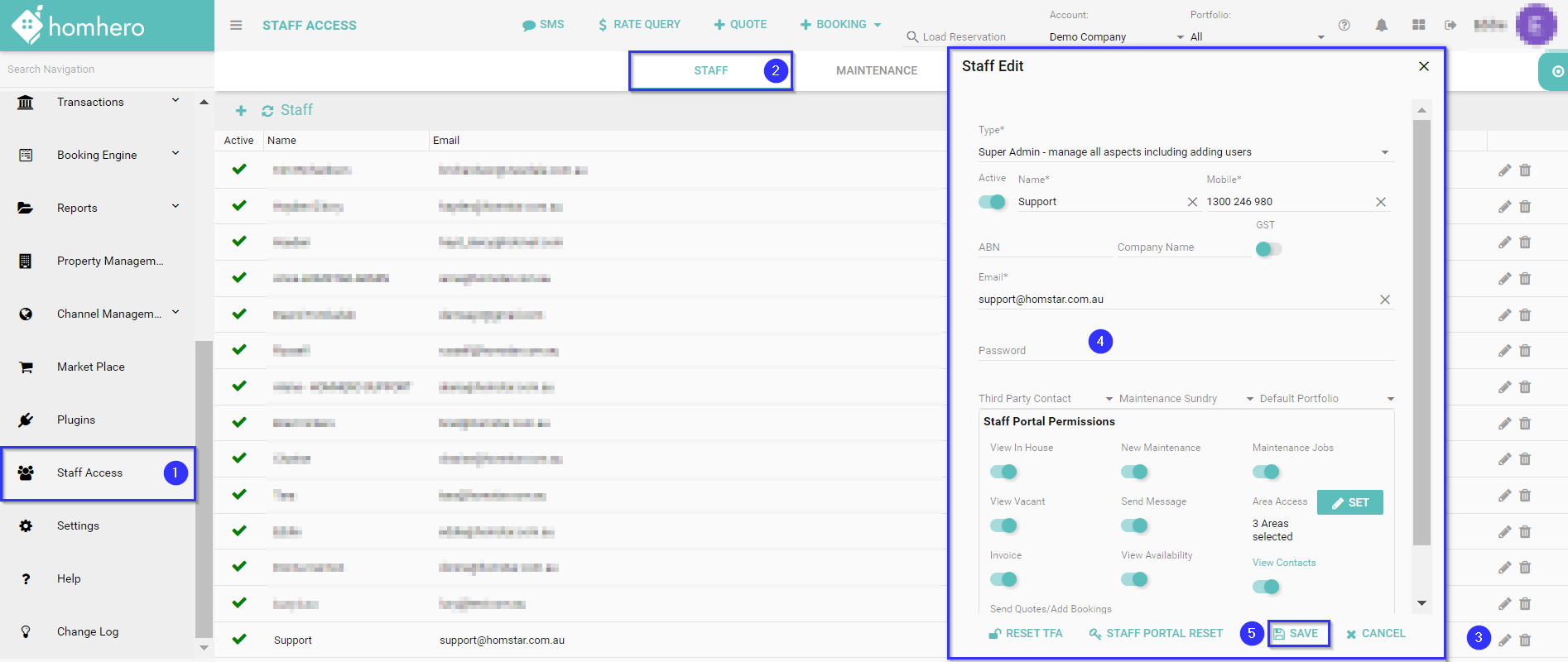The width and height of the screenshot is (1568, 662).
Task: Disable the View In House permission
Action: (x=1003, y=472)
